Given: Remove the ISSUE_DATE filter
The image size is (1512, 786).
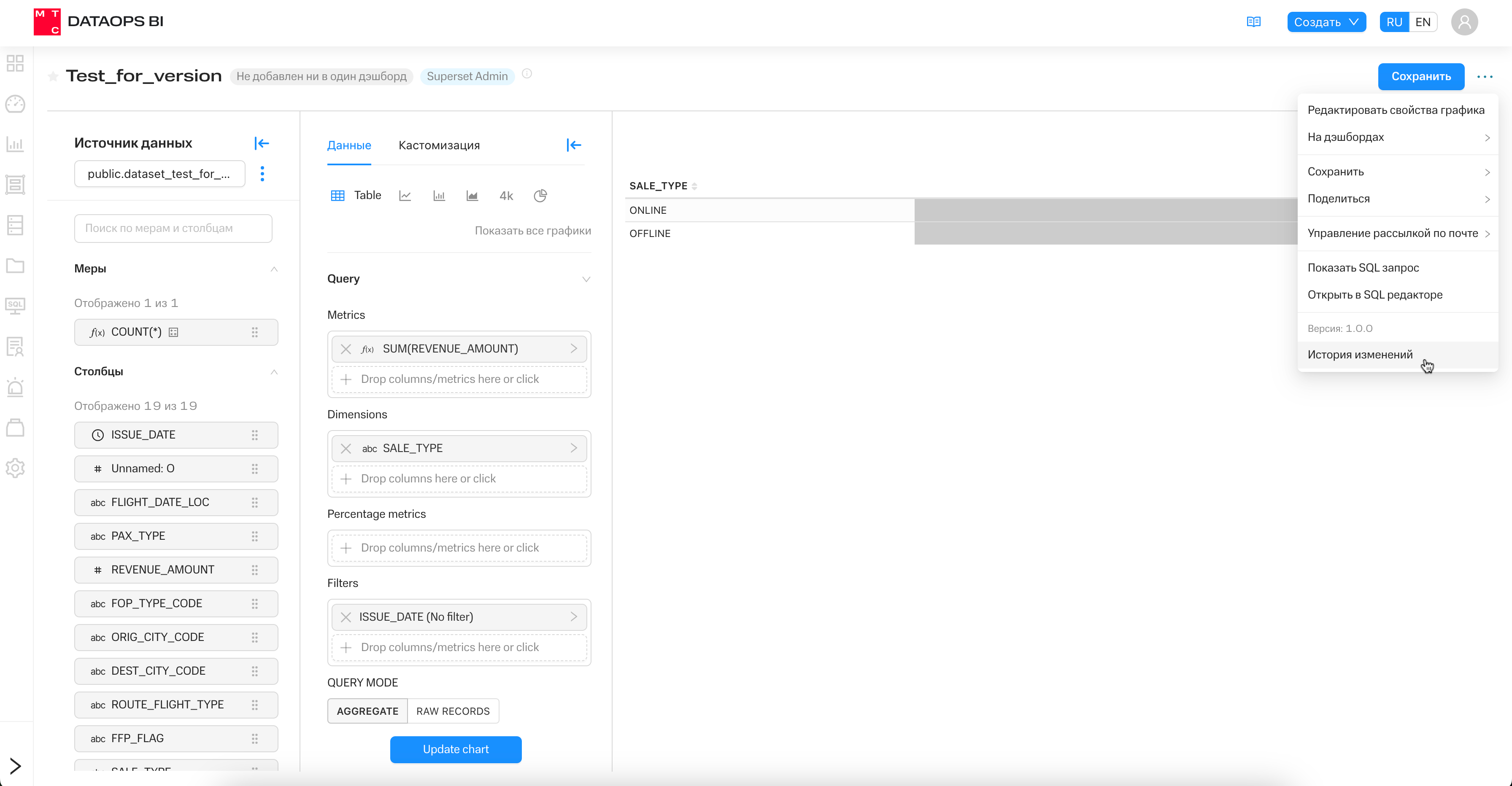Looking at the screenshot, I should pos(346,617).
